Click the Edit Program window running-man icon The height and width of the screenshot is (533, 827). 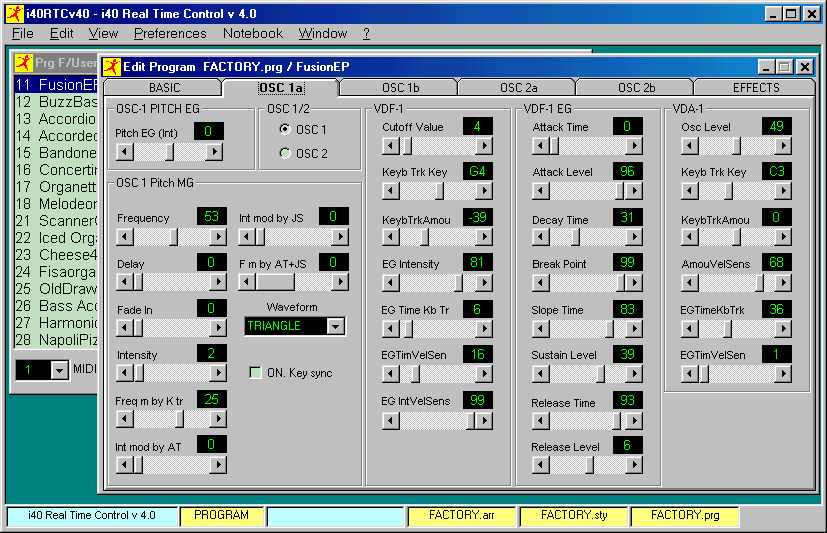coord(111,66)
